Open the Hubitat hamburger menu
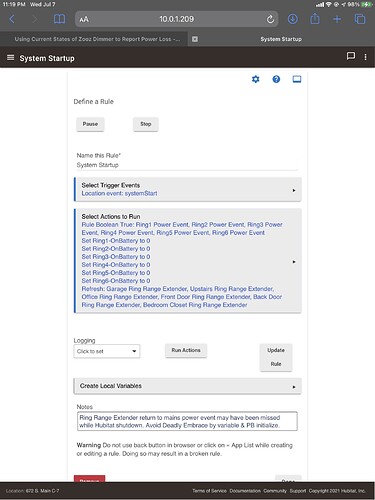Viewport: 375px width, 500px height. (11, 58)
